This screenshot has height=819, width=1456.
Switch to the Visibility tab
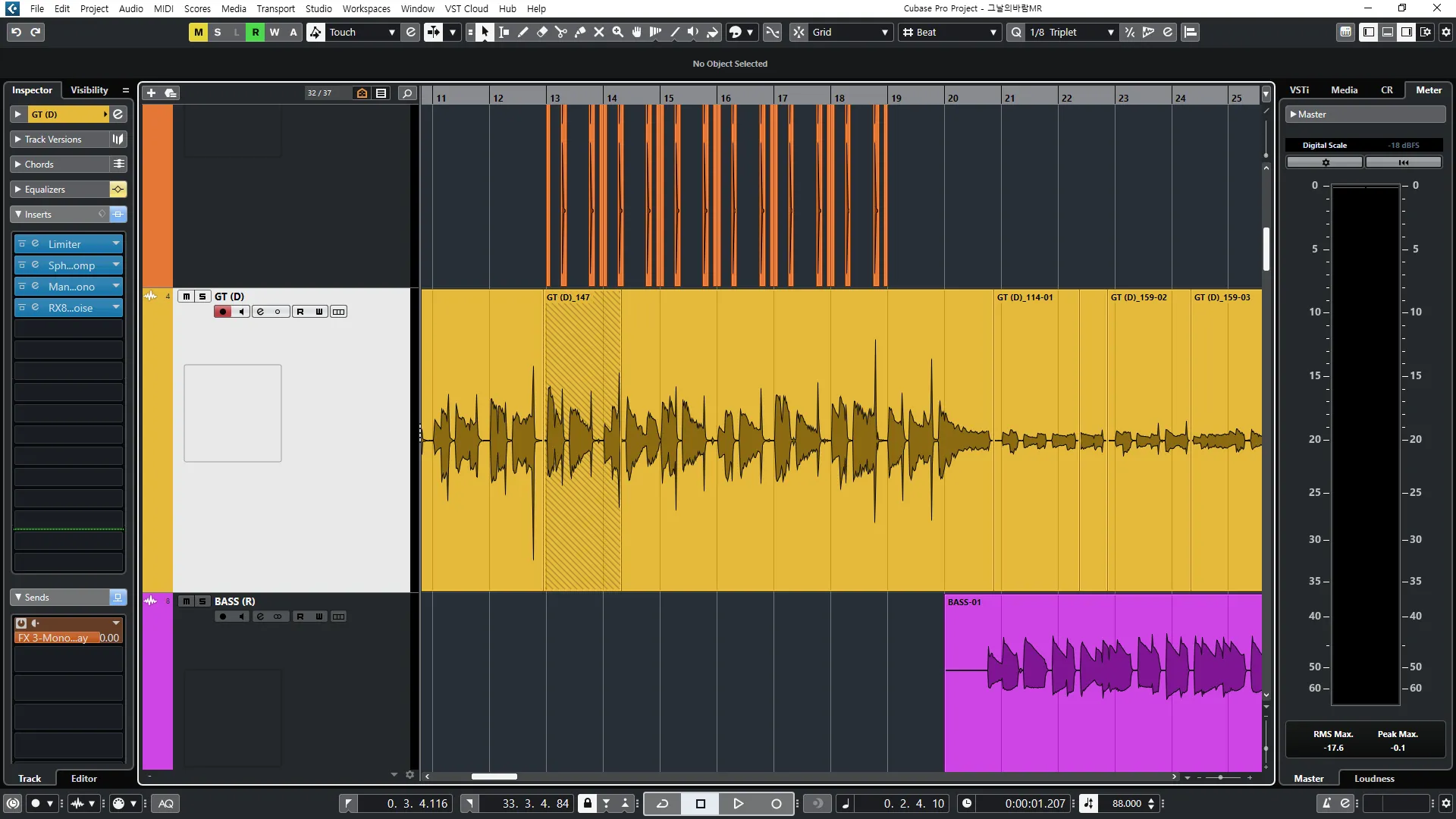click(x=89, y=89)
